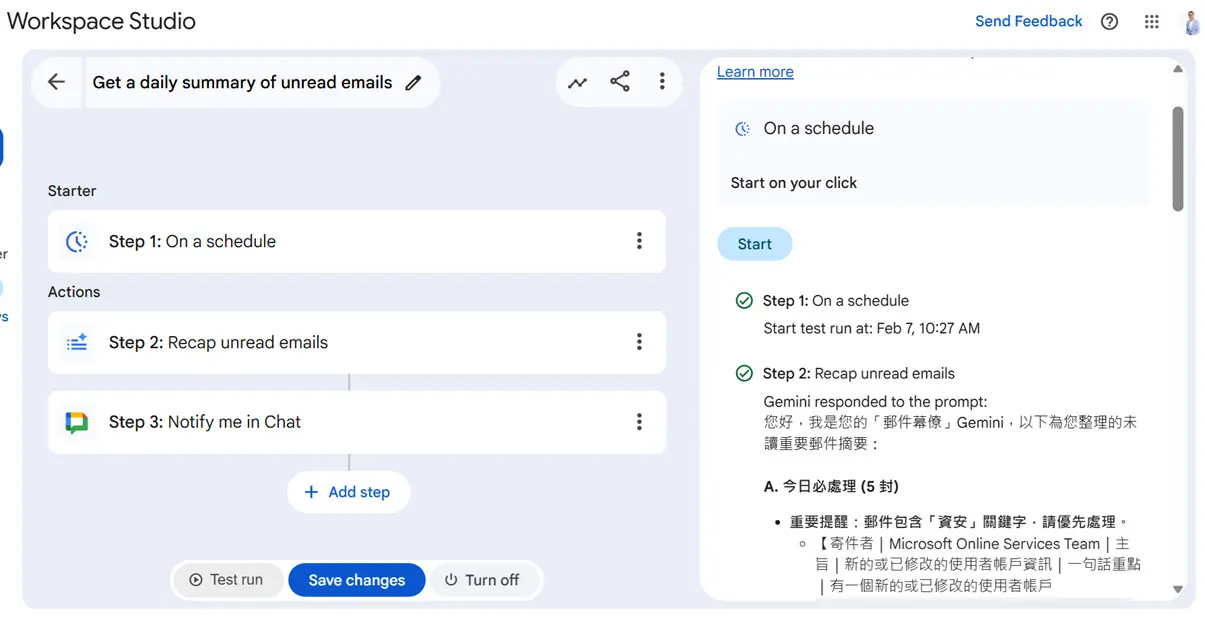
Task: Go back using the left arrow
Action: click(56, 82)
